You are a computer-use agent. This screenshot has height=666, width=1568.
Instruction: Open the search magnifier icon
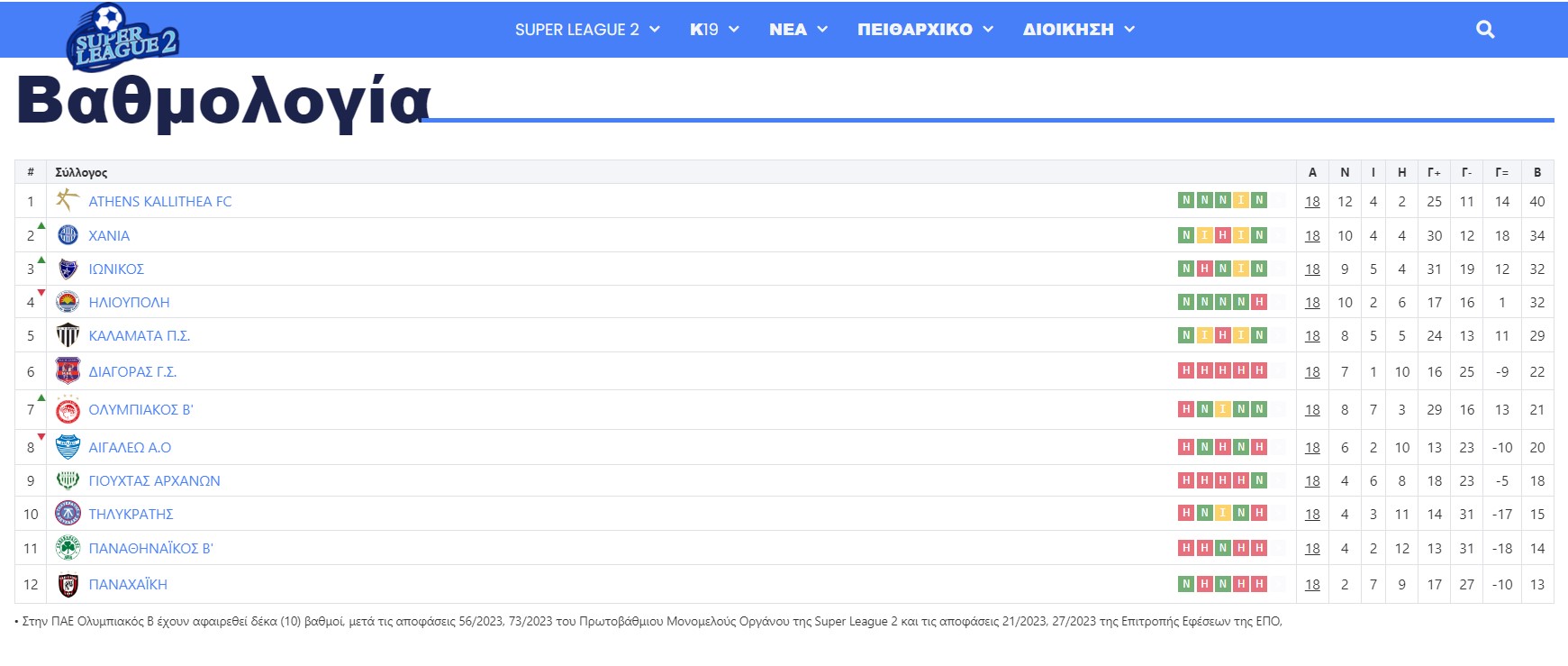click(x=1485, y=30)
